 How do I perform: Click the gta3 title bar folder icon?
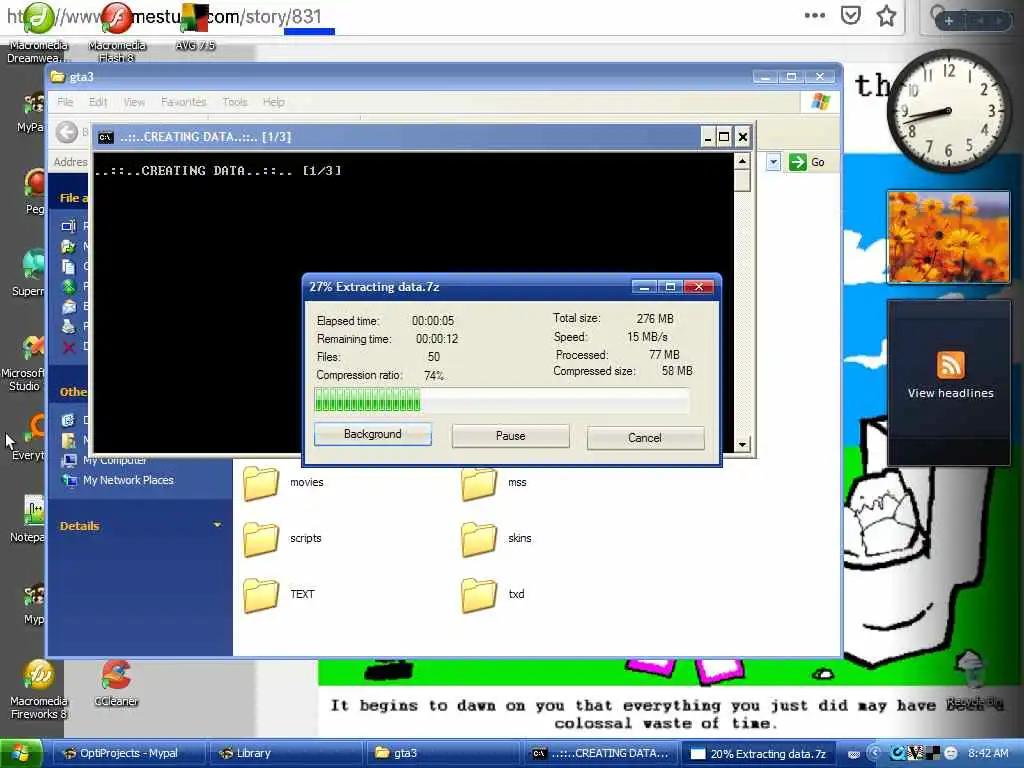tap(58, 77)
